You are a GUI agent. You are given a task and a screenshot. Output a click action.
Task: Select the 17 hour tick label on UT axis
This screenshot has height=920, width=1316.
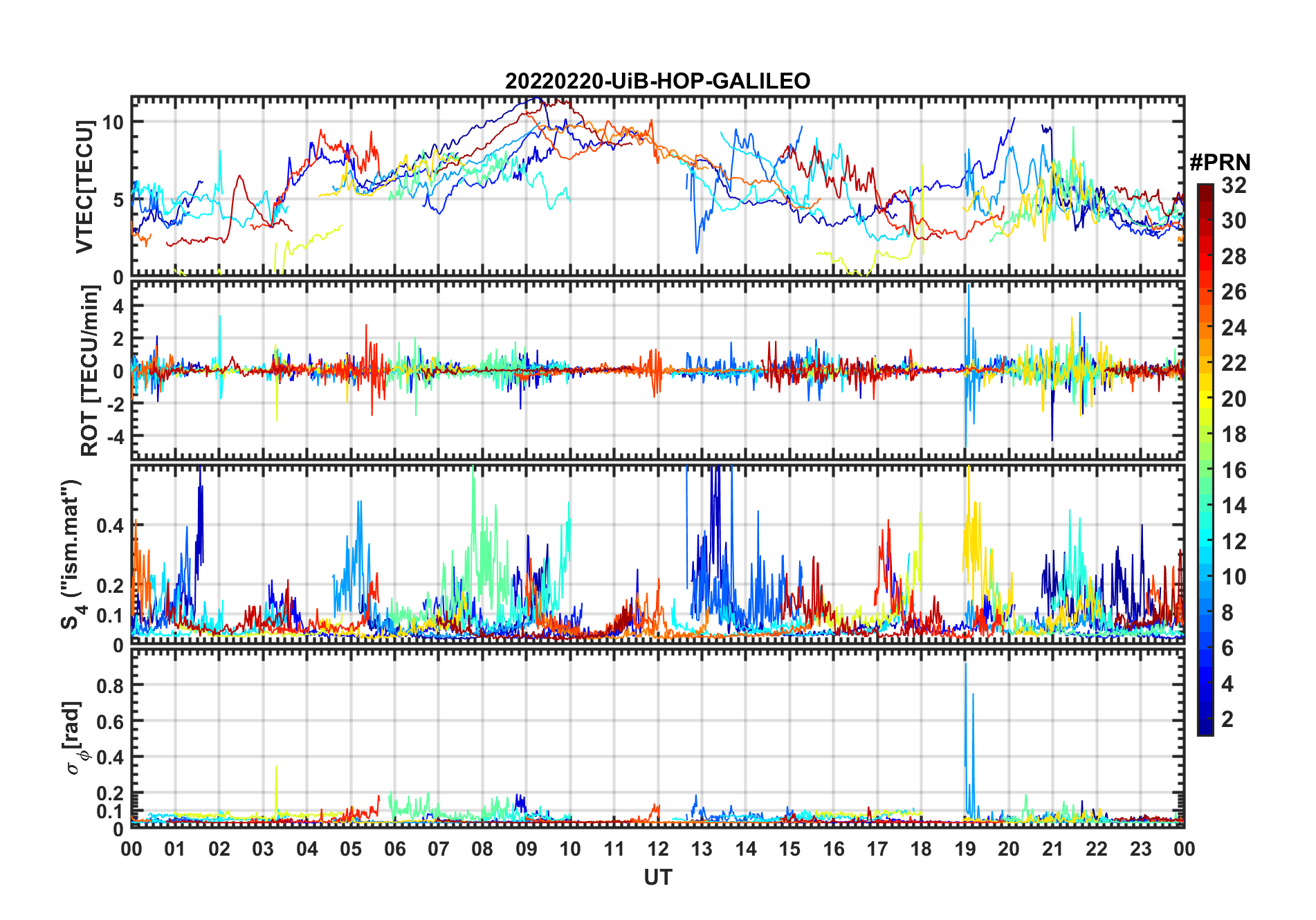click(x=877, y=849)
